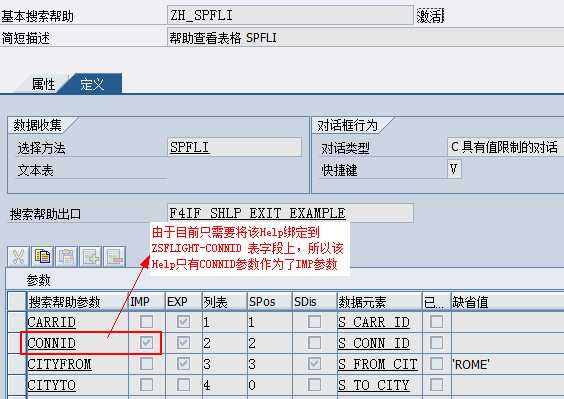
Task: Click the S_TO_CITY data element
Action: tap(379, 385)
